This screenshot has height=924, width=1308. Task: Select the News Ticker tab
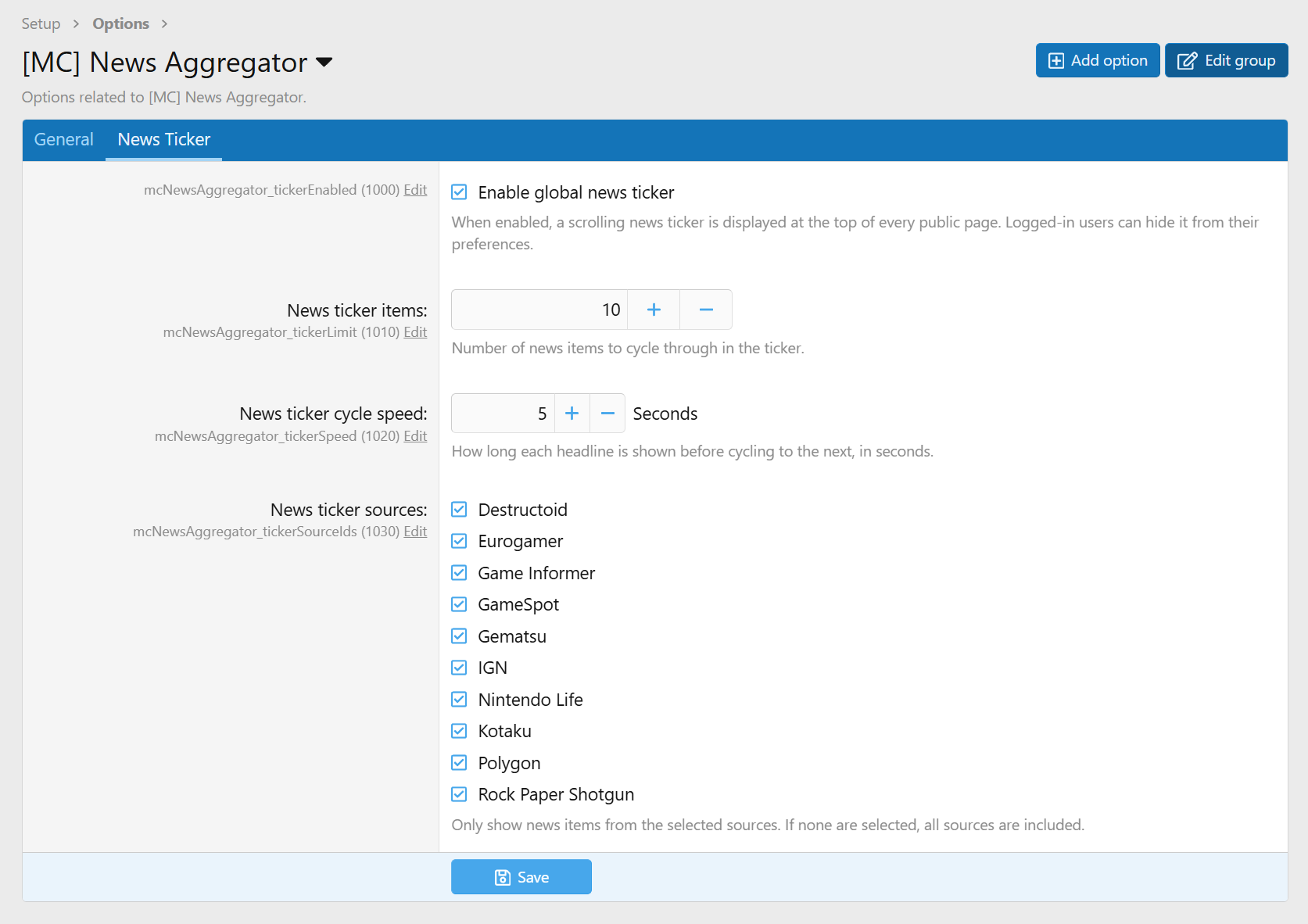click(163, 140)
